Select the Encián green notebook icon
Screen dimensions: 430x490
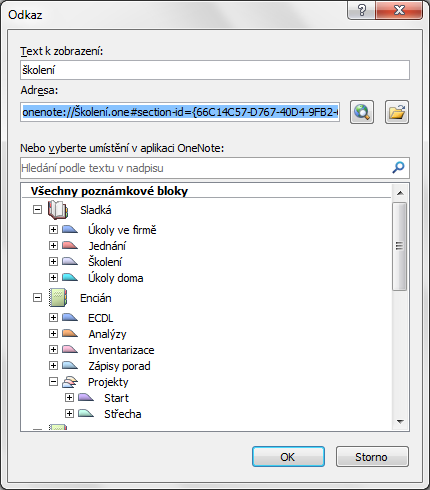click(58, 298)
